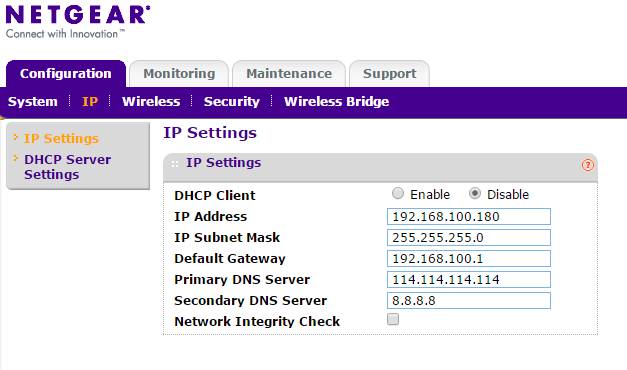Toggle the Network Integrity Check checkbox
627x370 pixels.
(393, 319)
